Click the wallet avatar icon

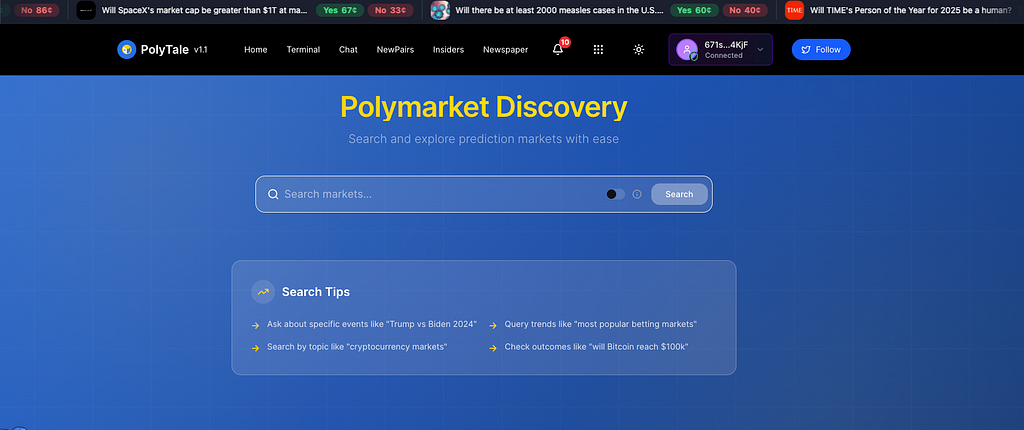coord(687,50)
